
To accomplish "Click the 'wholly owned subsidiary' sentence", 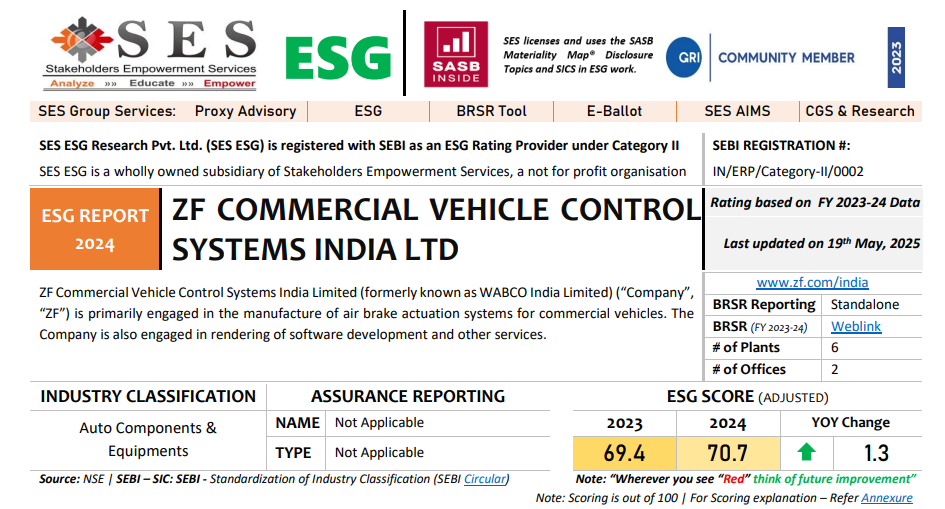I will click(x=363, y=172).
